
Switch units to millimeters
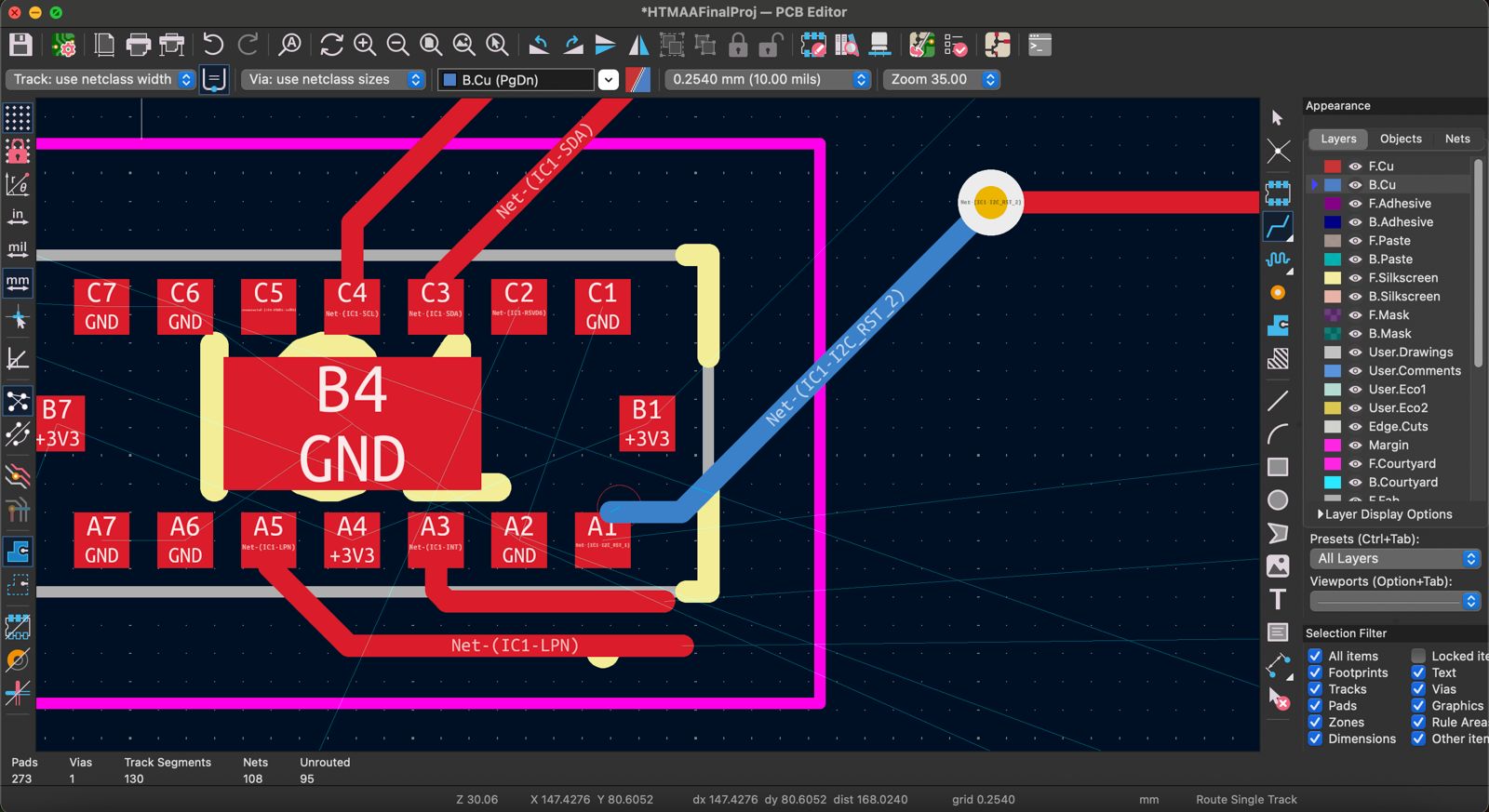click(18, 282)
